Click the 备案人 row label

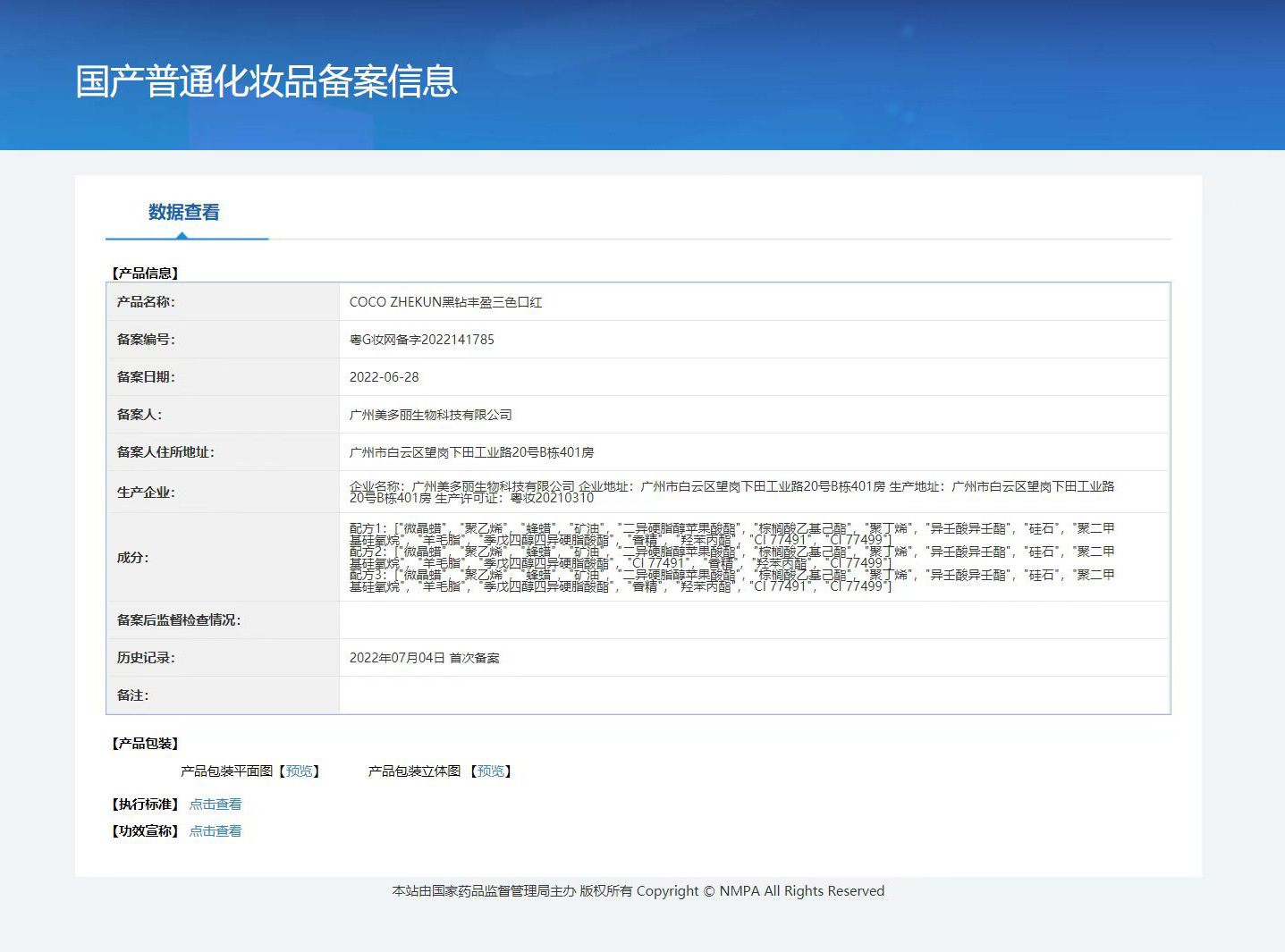tap(139, 415)
